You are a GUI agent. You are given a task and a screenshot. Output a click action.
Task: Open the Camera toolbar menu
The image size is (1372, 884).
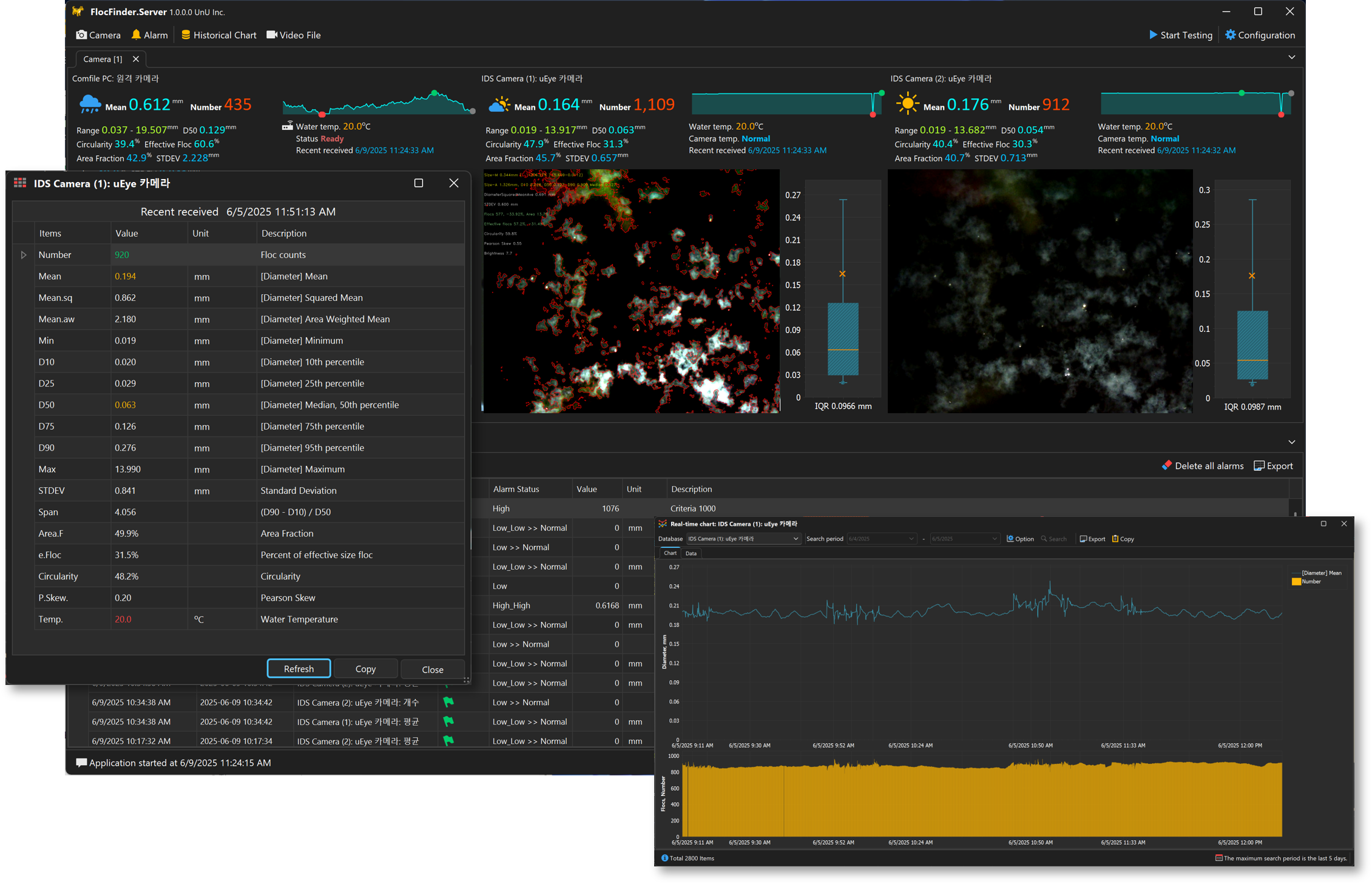tap(98, 35)
